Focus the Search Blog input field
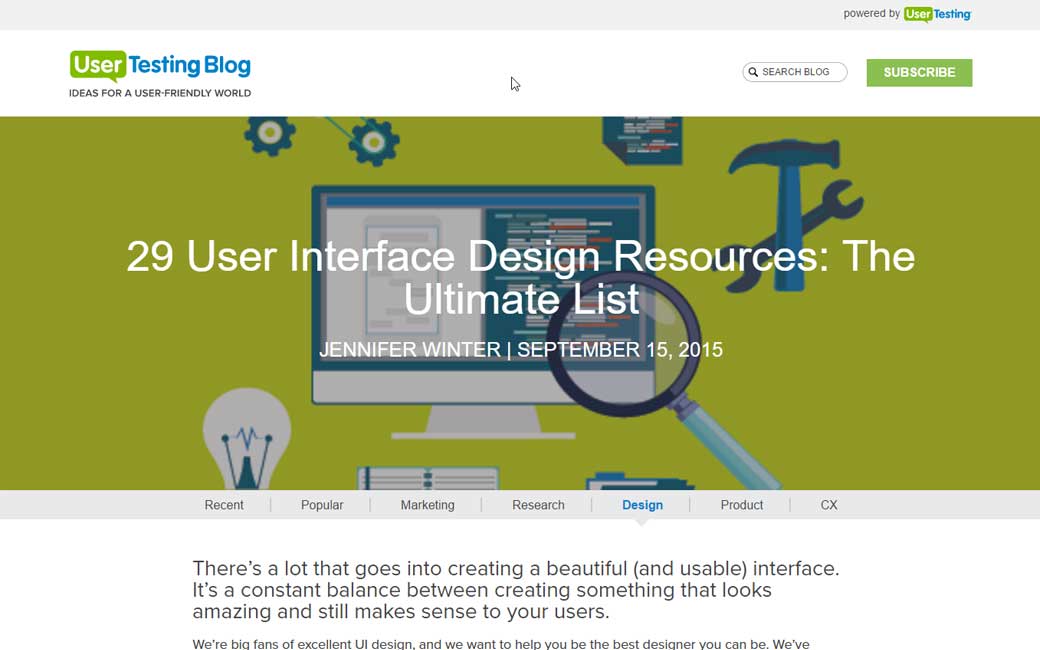 (802, 72)
